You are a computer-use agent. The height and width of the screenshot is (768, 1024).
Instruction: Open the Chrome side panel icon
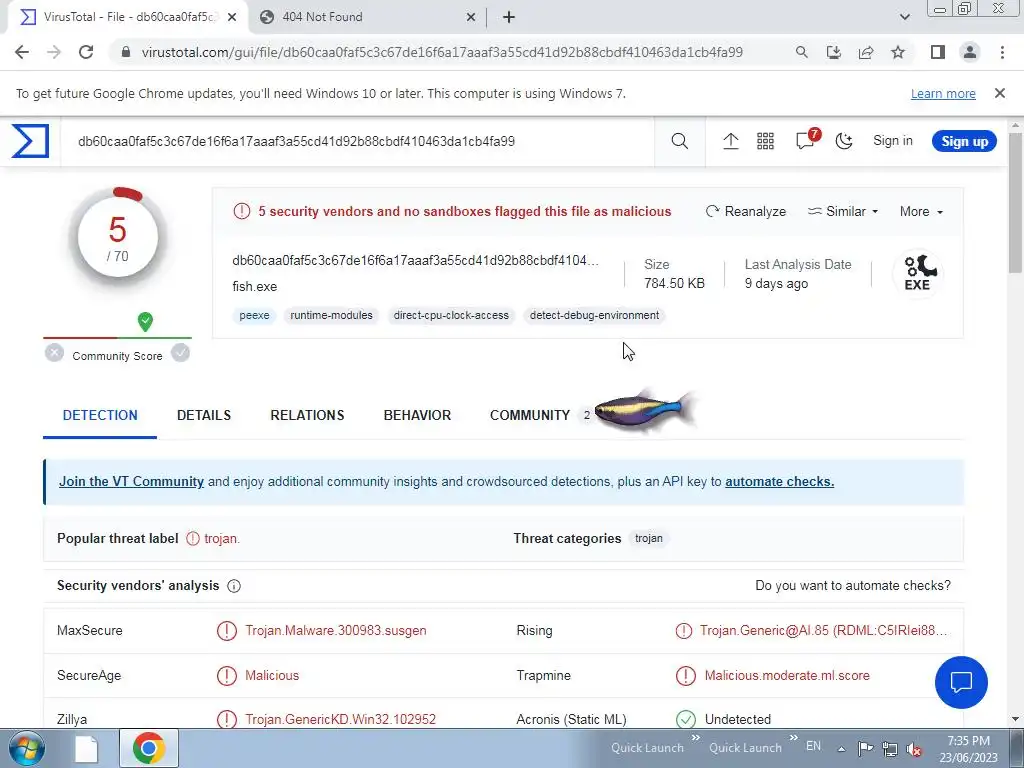tap(938, 52)
